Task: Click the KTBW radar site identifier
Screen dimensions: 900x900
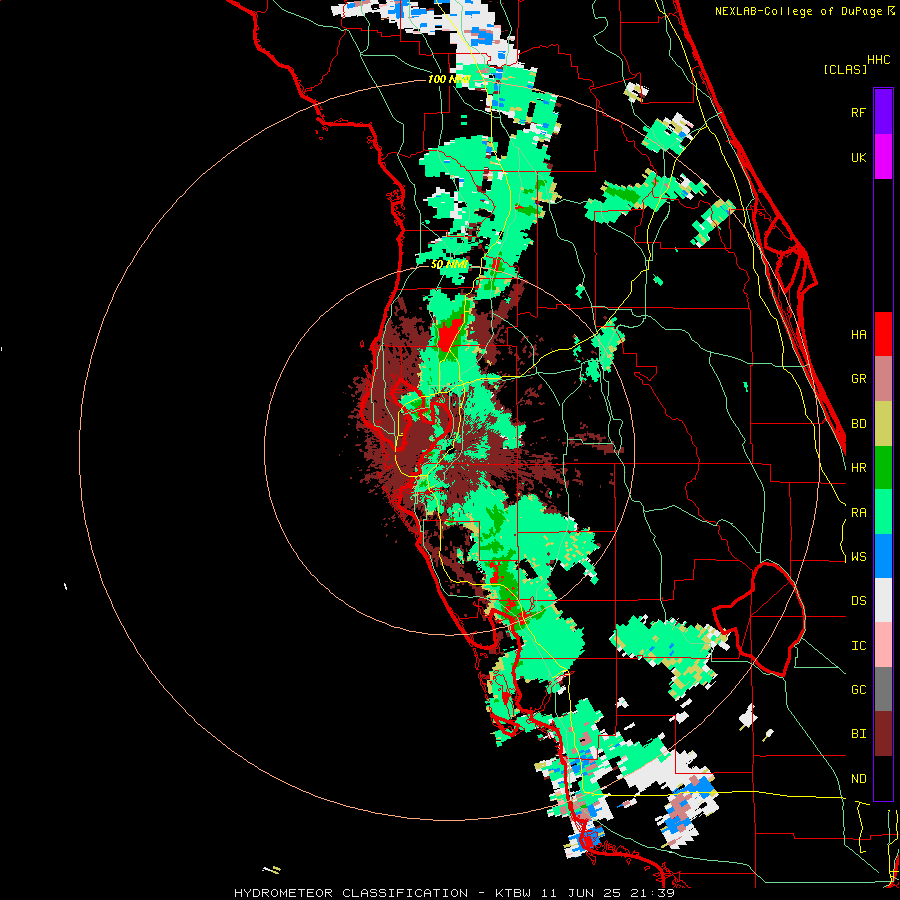Action: point(513,893)
